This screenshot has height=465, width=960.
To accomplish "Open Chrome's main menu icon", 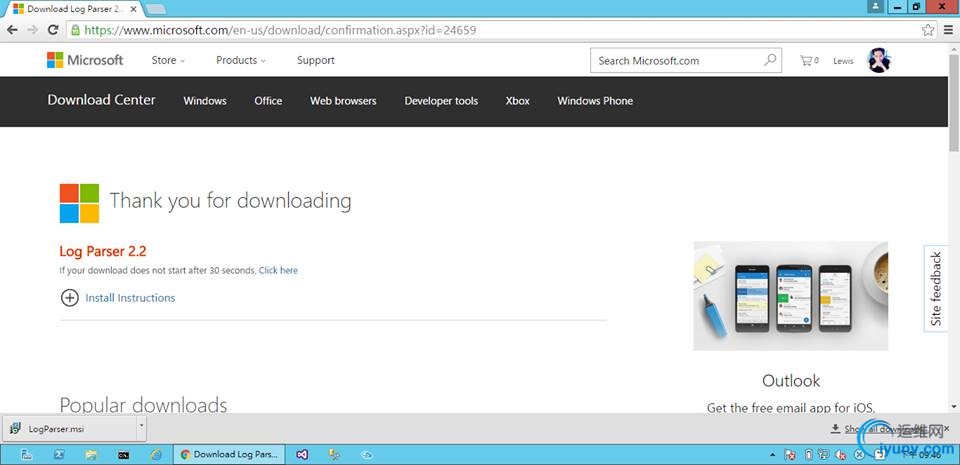I will point(948,29).
